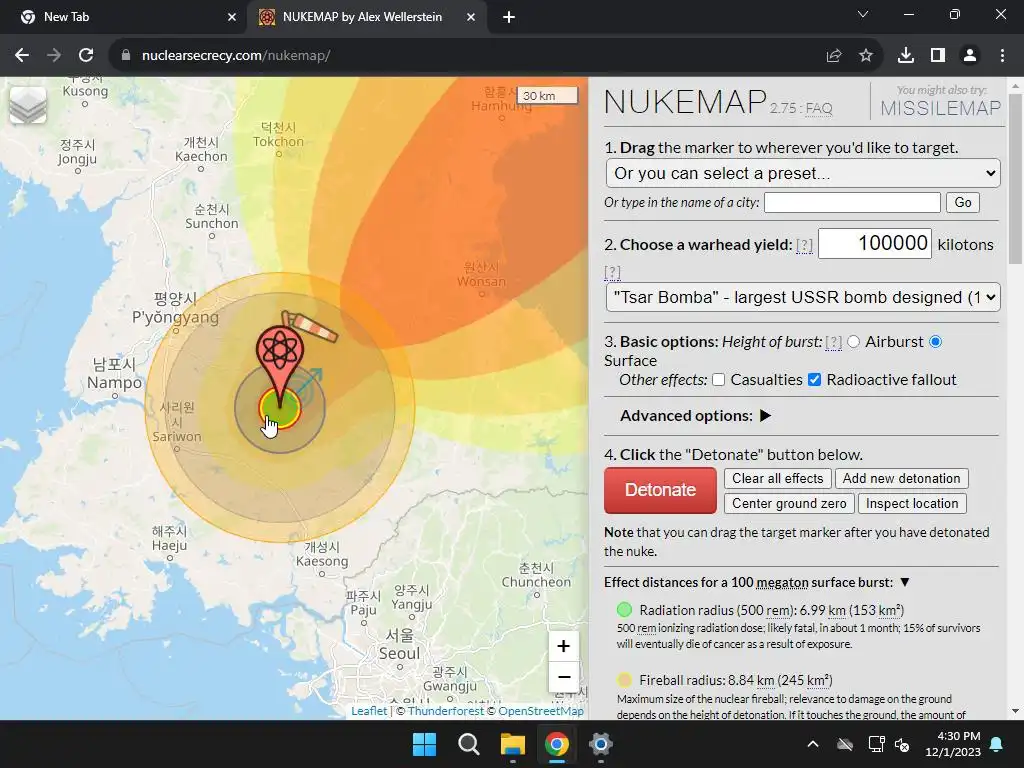Click Add new detonation button
The image size is (1024, 768).
tap(901, 479)
